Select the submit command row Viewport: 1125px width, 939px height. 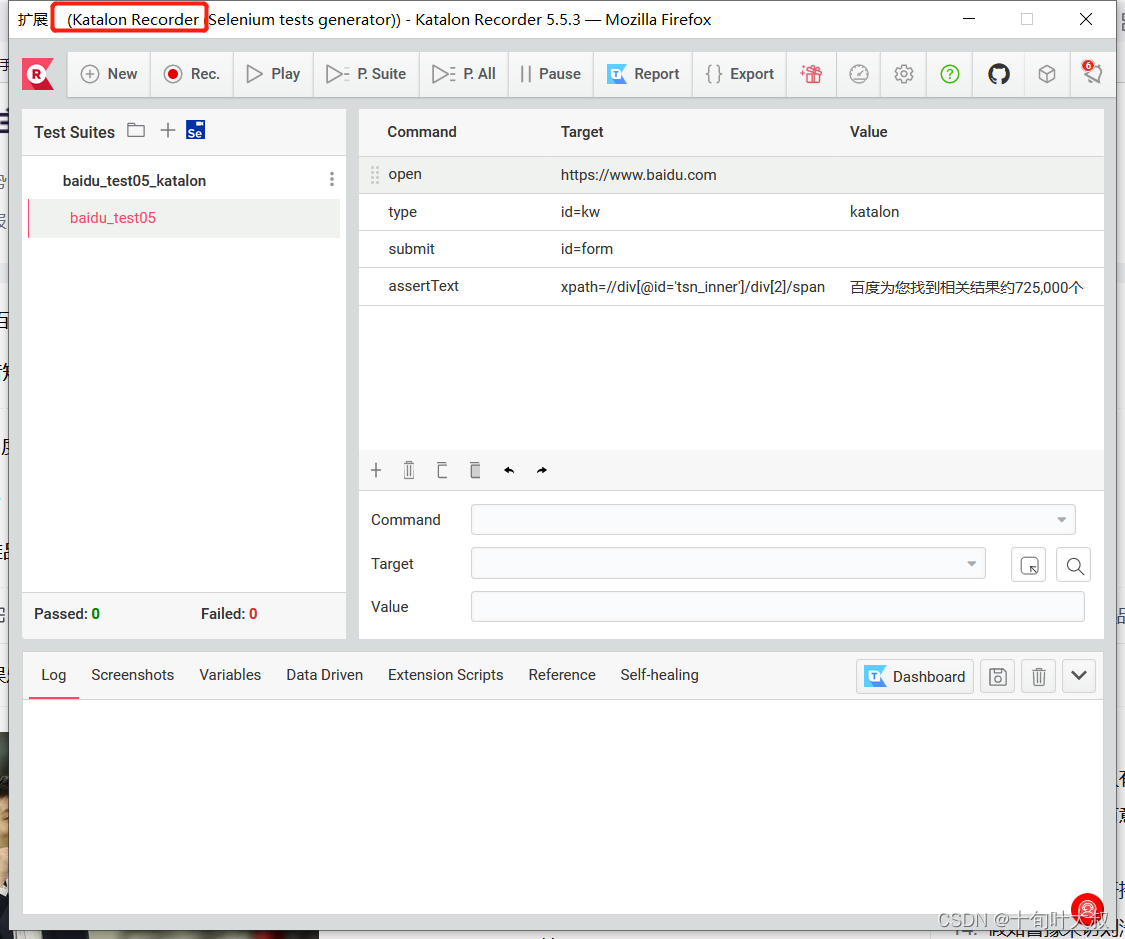coord(731,249)
